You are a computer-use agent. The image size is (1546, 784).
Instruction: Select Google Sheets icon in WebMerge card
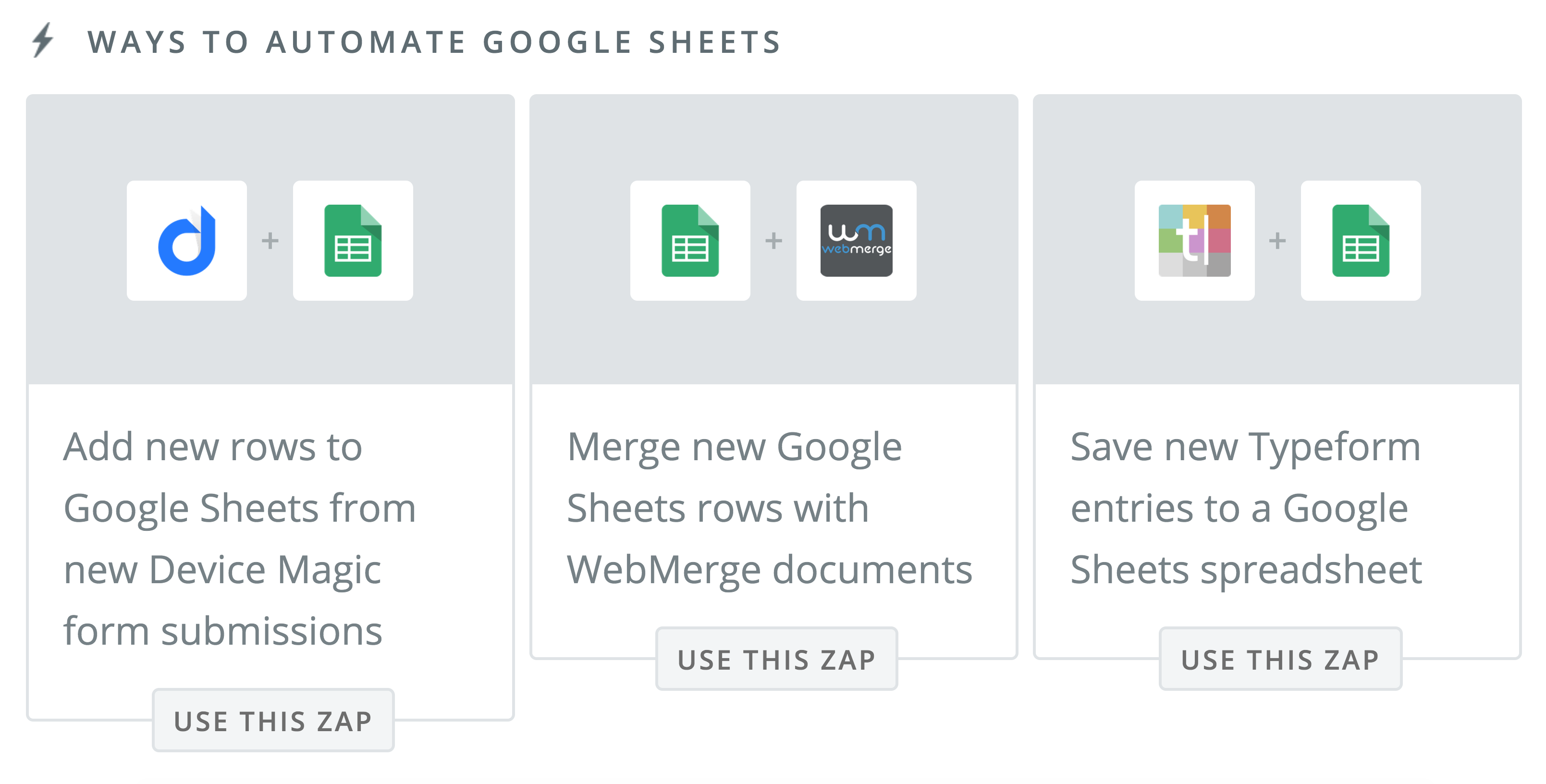click(x=689, y=241)
